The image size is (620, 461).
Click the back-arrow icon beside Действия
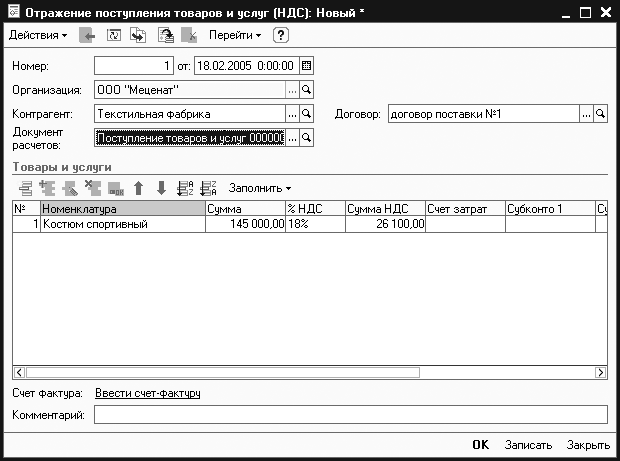click(87, 36)
